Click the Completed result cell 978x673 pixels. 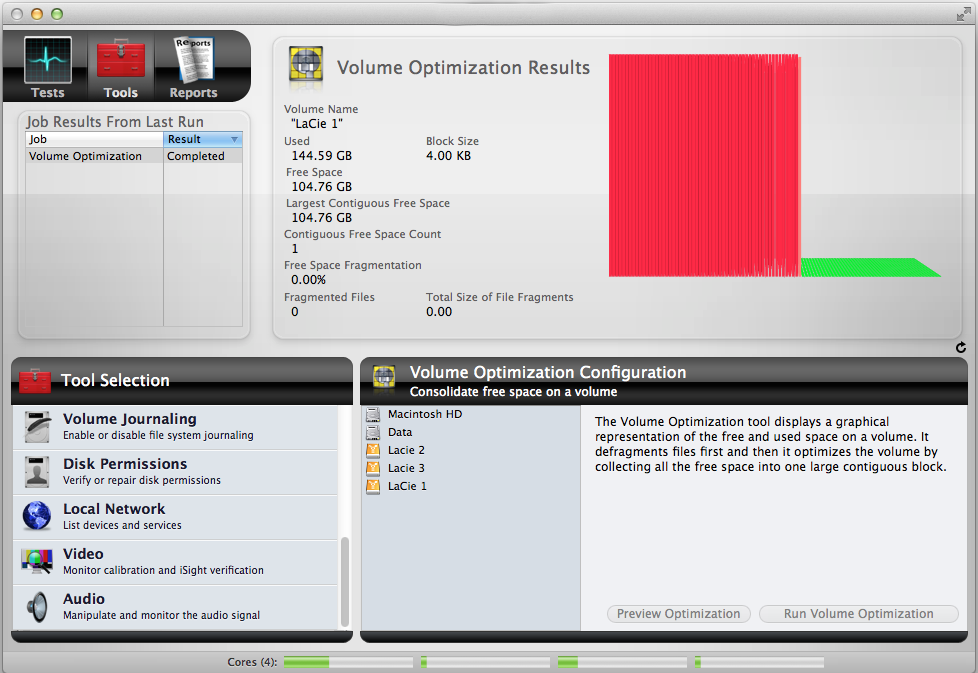[203, 156]
